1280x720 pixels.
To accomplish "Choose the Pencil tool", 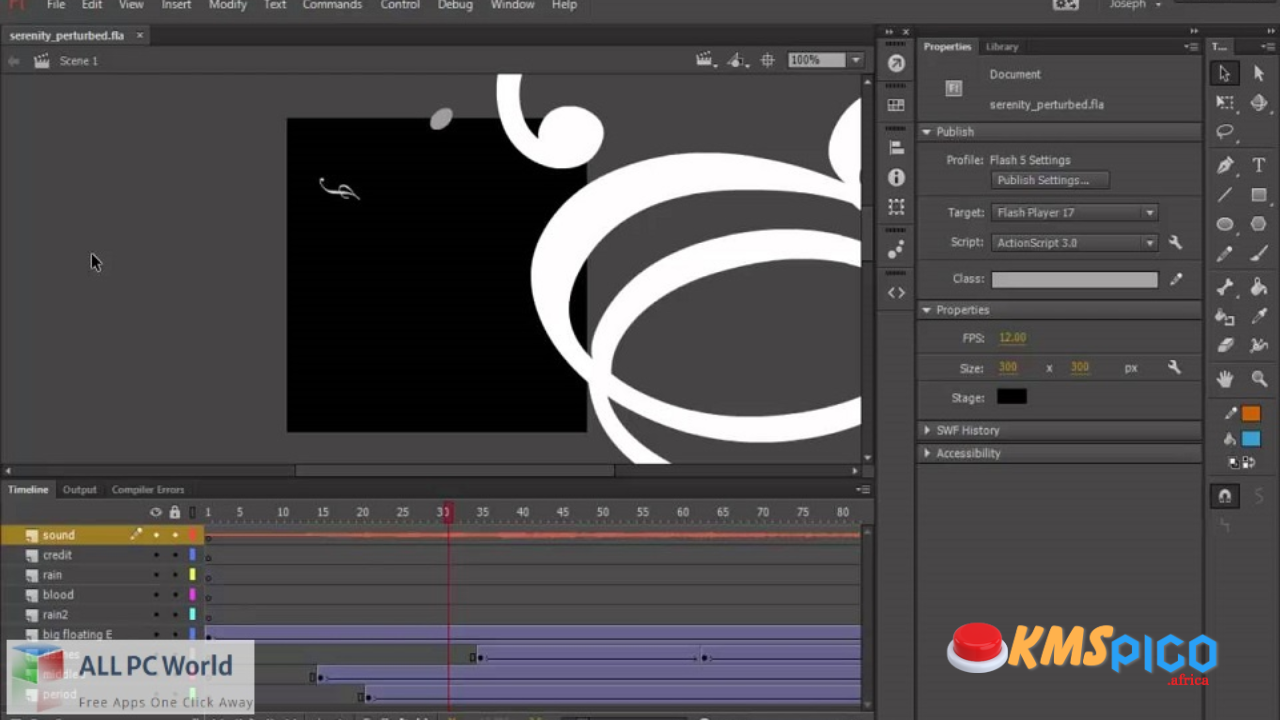I will pyautogui.click(x=1225, y=255).
